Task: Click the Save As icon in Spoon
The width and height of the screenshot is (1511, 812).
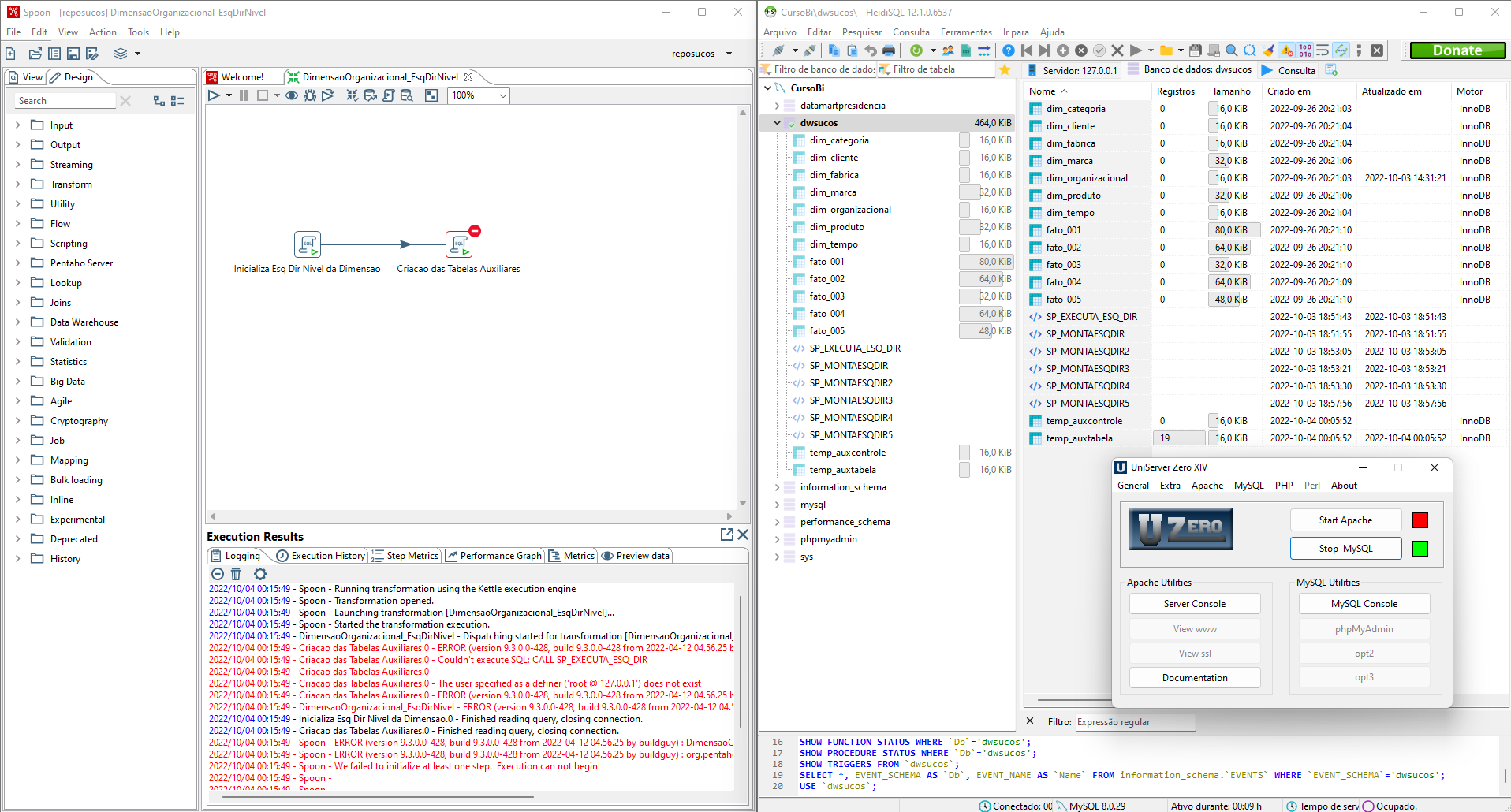Action: point(92,54)
